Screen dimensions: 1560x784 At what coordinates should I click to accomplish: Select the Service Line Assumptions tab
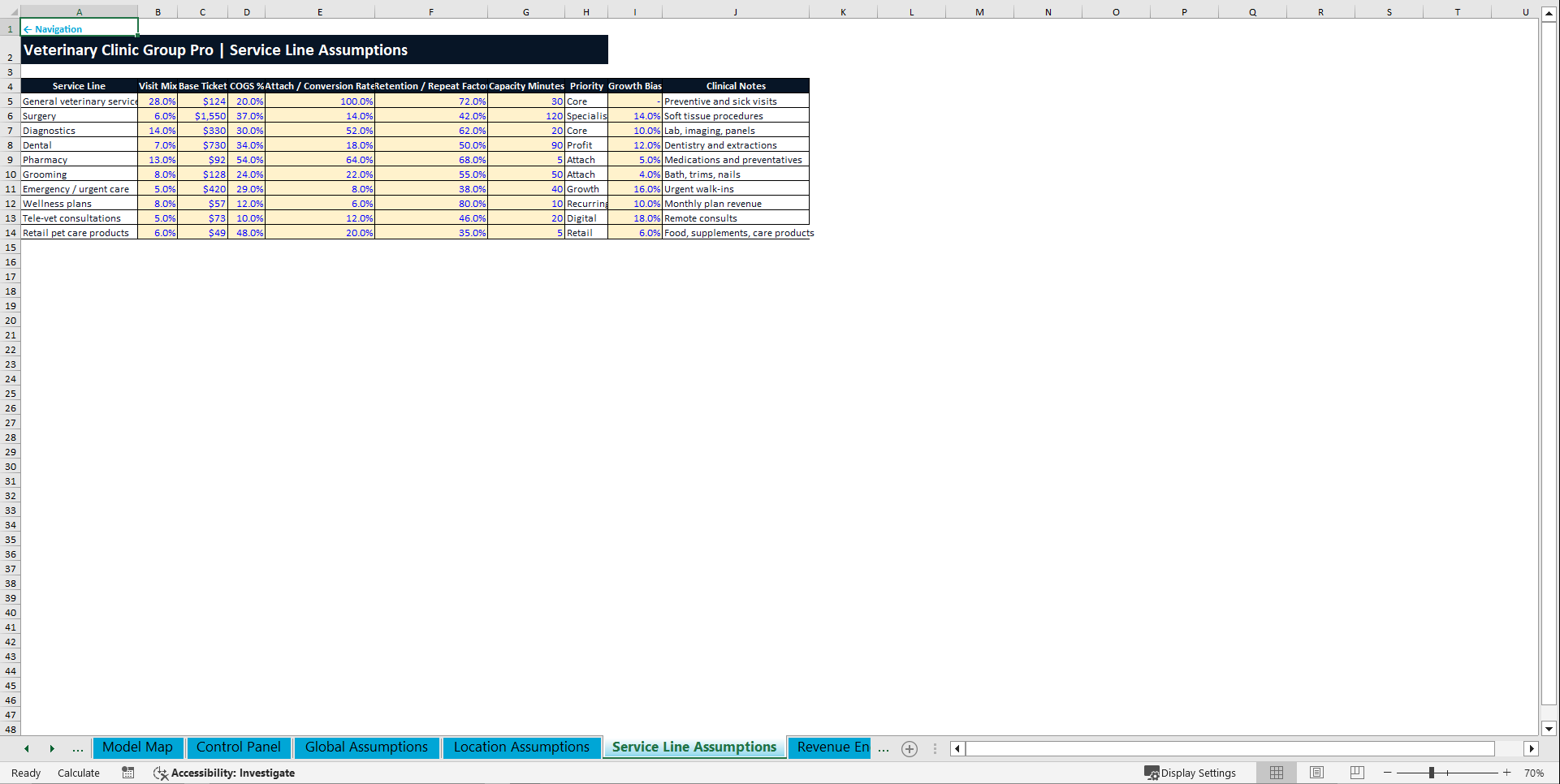tap(694, 747)
